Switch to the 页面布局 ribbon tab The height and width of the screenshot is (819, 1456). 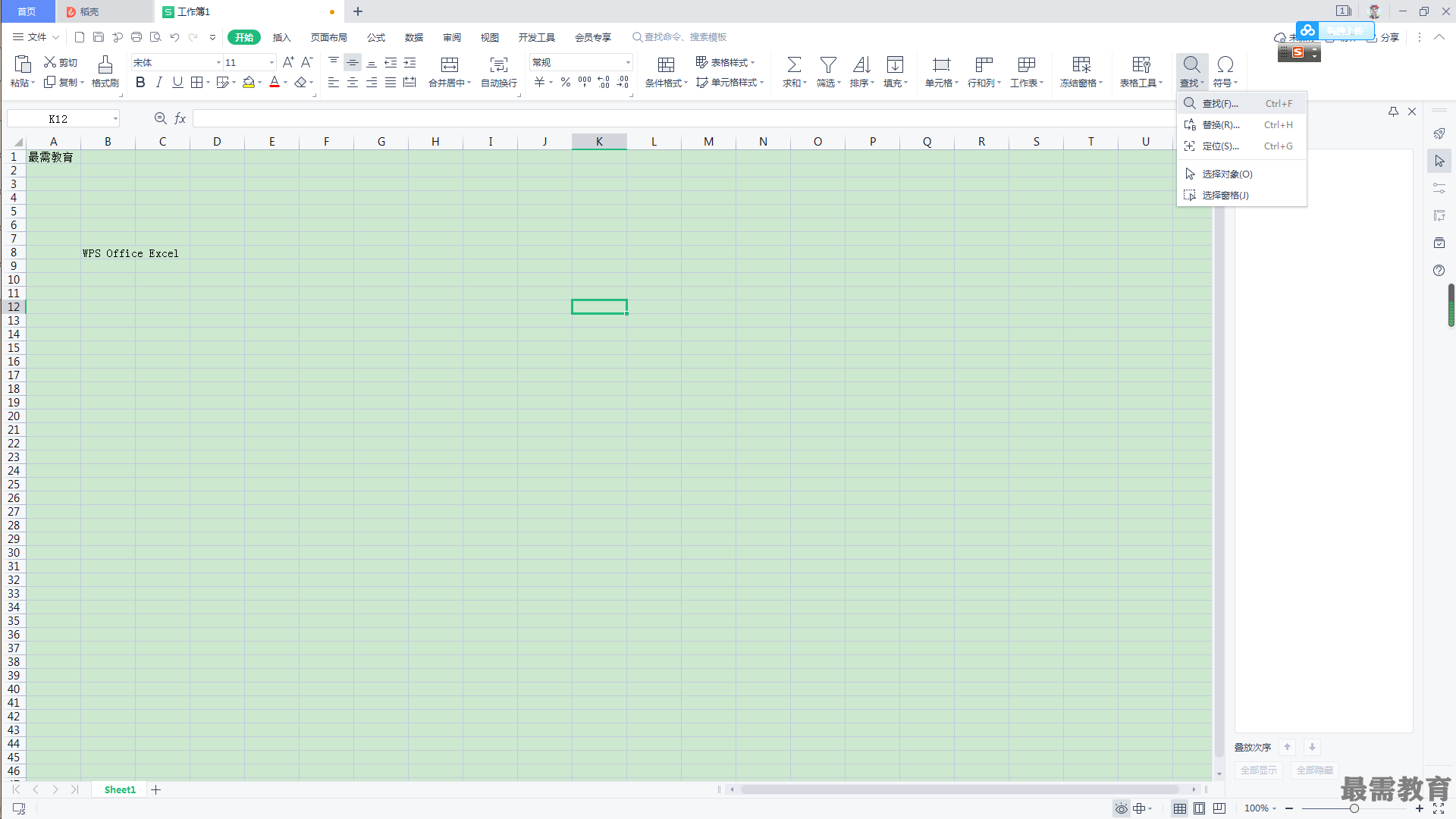tap(328, 37)
